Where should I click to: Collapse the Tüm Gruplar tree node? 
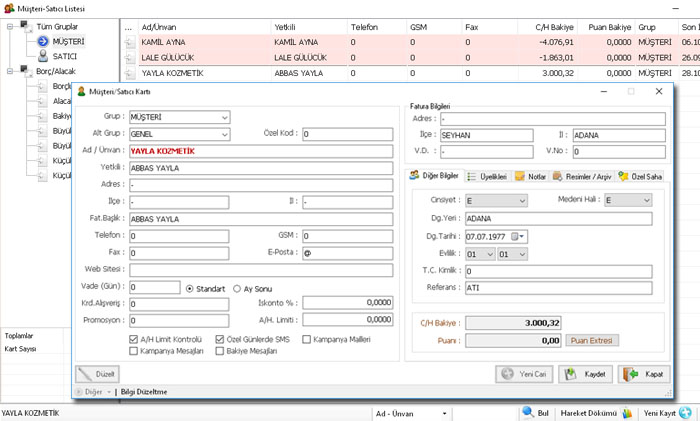coord(10,27)
